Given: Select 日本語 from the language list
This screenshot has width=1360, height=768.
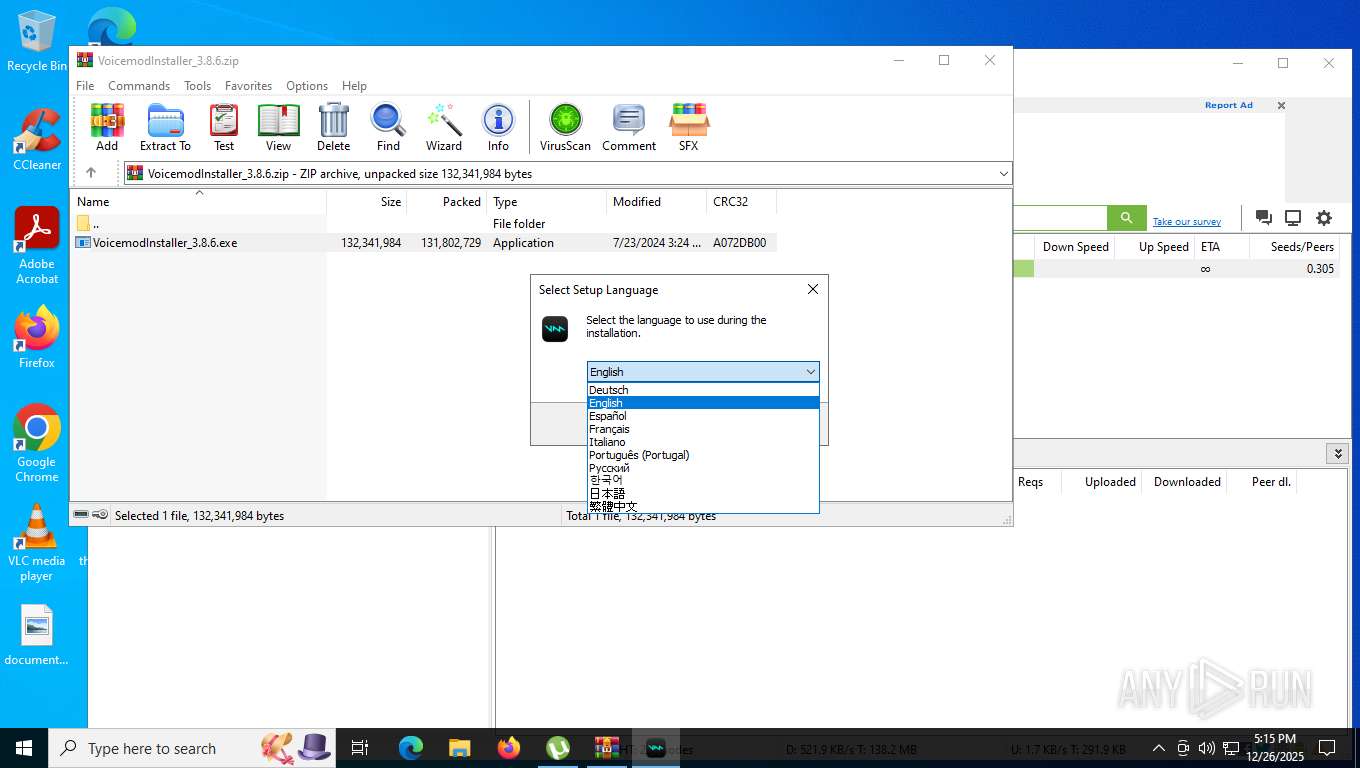Looking at the screenshot, I should pyautogui.click(x=703, y=493).
